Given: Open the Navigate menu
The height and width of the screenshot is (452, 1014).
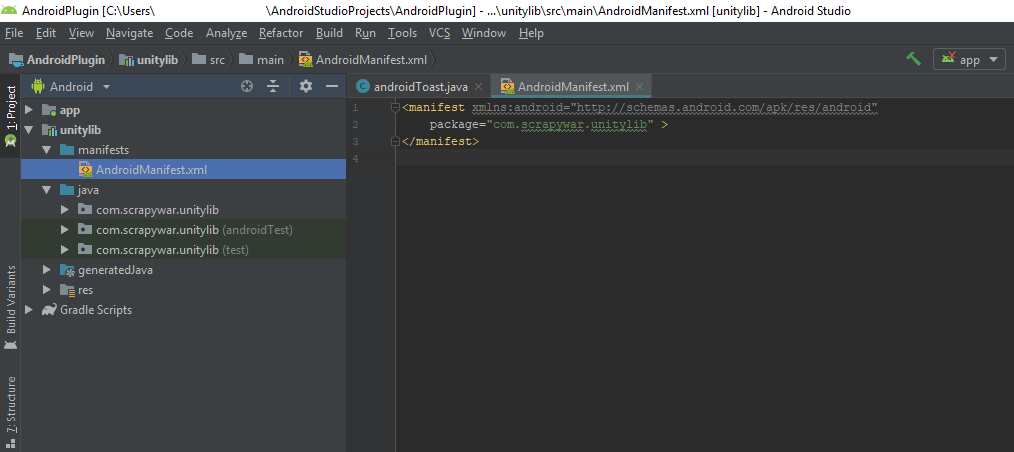Looking at the screenshot, I should click(129, 33).
